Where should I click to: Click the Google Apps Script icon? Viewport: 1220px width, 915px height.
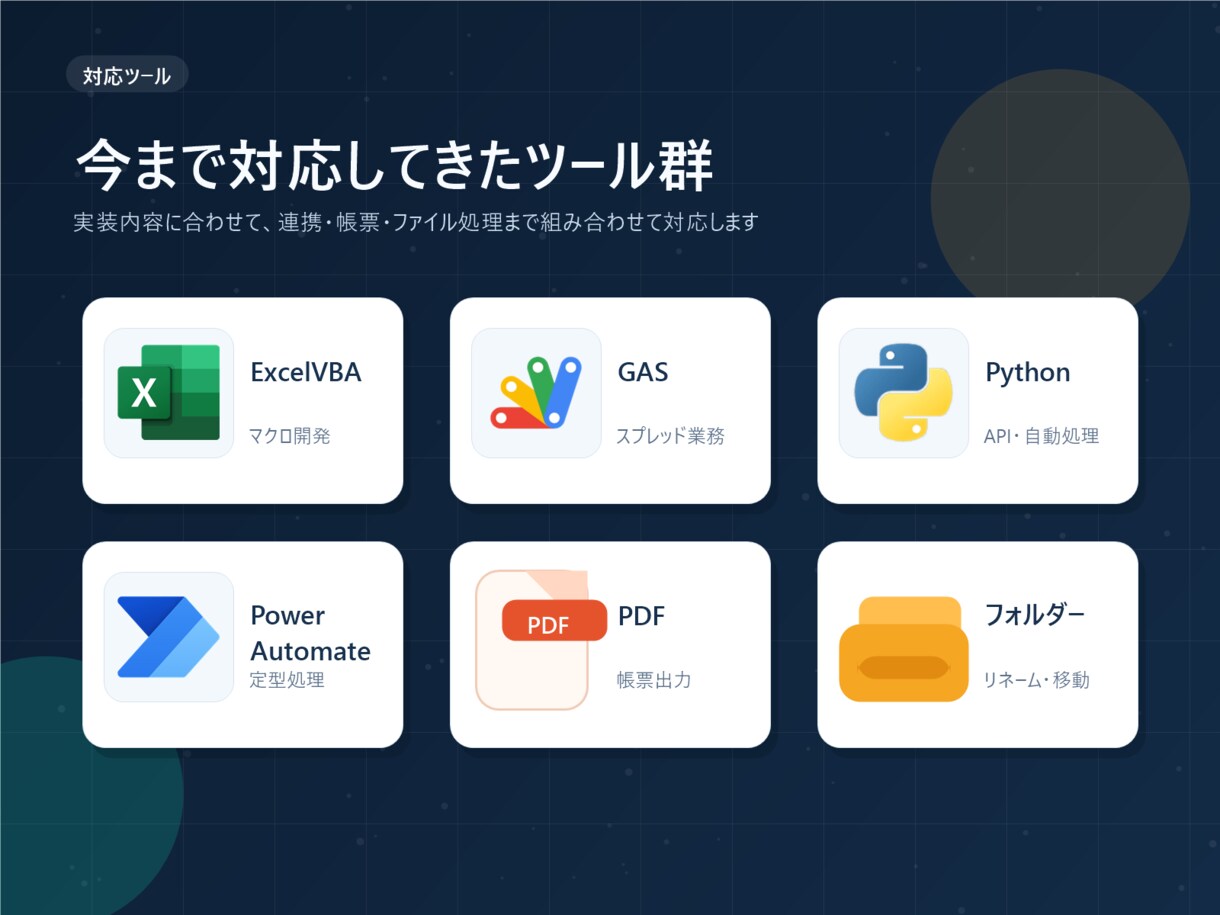(536, 393)
